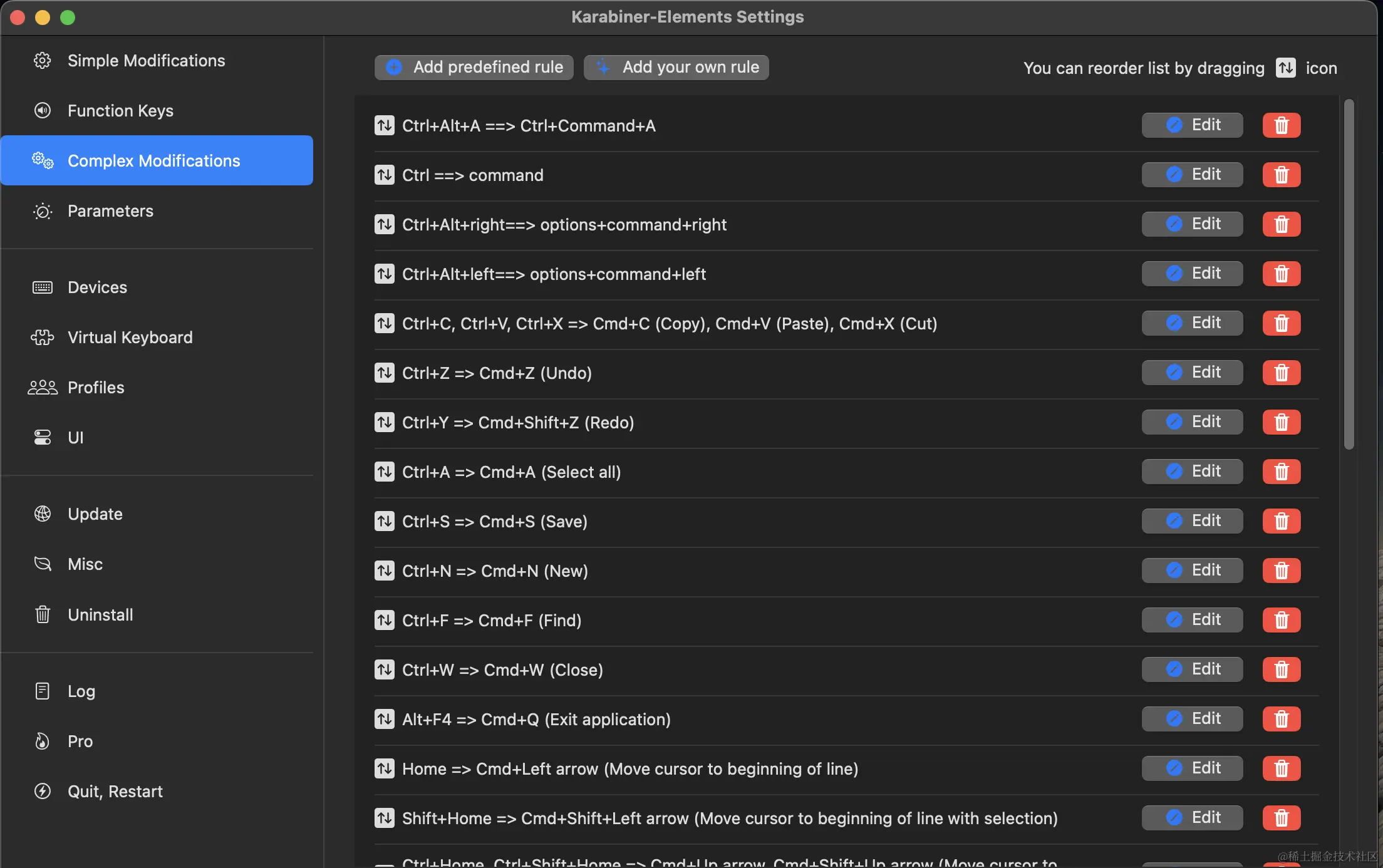
Task: Remove the Alt+F4 Exit application rule
Action: tap(1281, 719)
